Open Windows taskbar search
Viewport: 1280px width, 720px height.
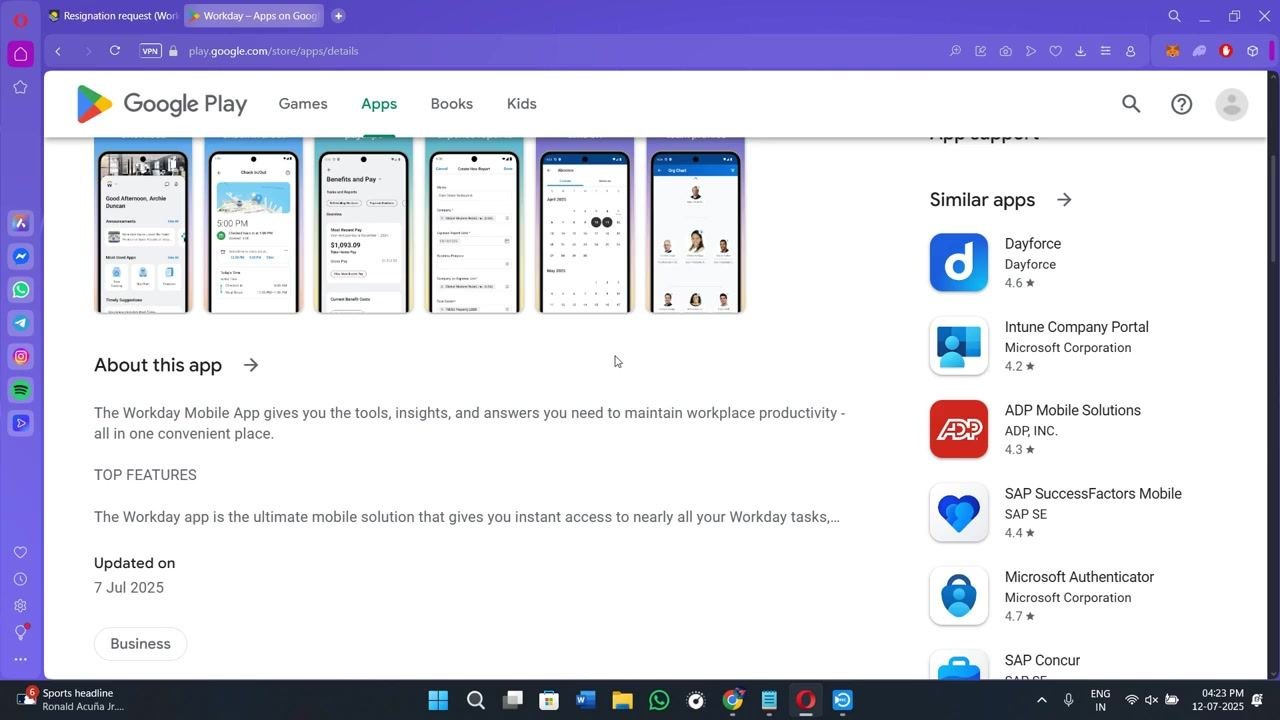[475, 700]
